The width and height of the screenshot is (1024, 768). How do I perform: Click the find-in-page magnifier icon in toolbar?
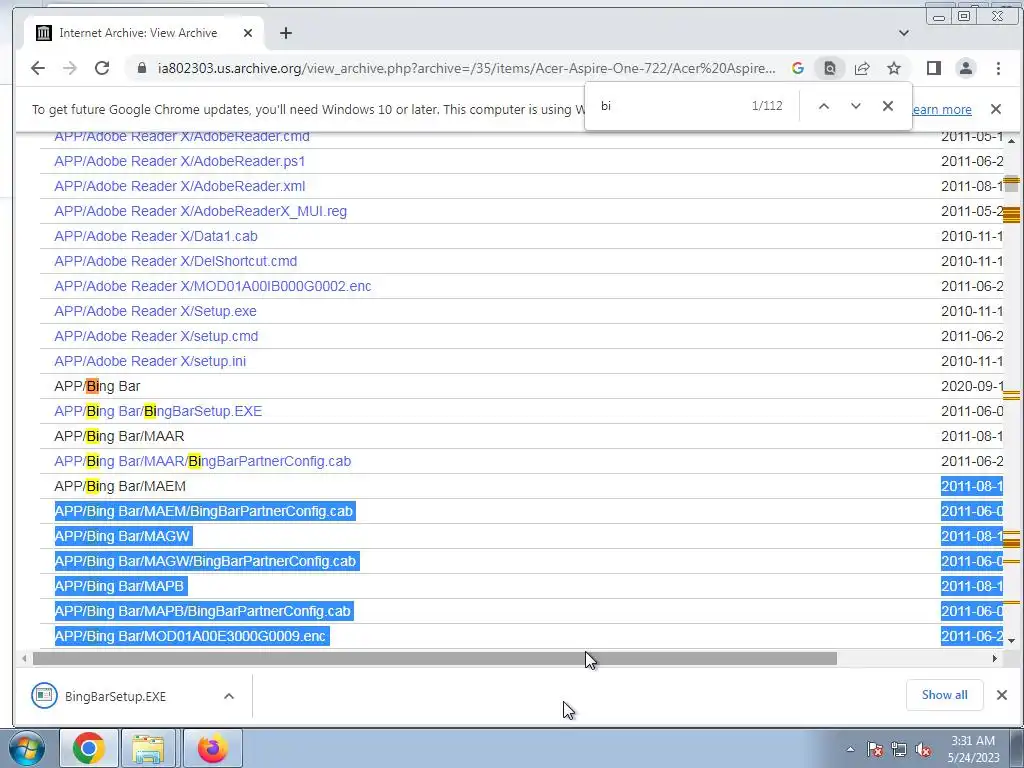pyautogui.click(x=829, y=68)
